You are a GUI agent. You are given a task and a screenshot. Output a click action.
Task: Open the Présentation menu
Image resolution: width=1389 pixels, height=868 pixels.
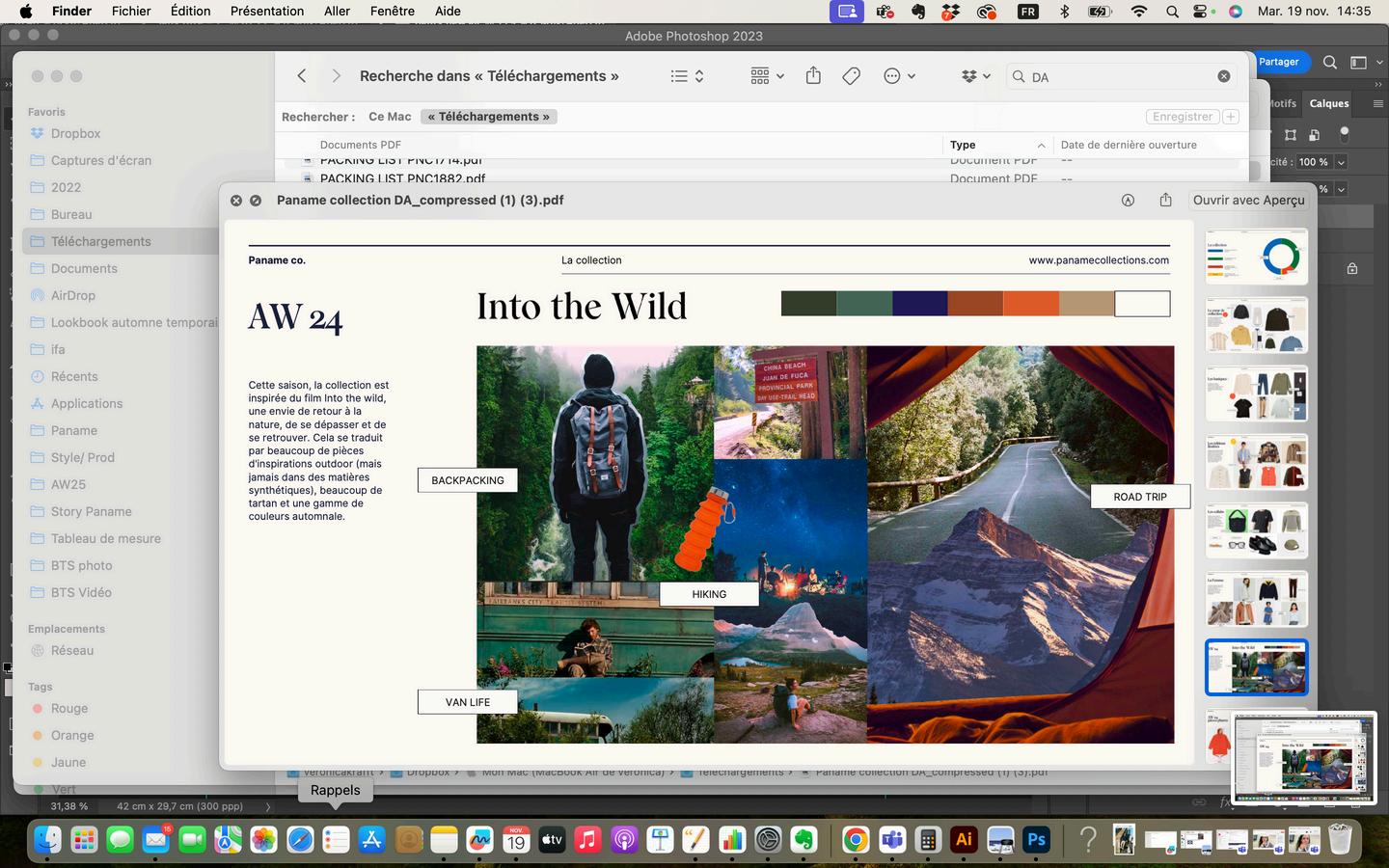click(x=267, y=12)
